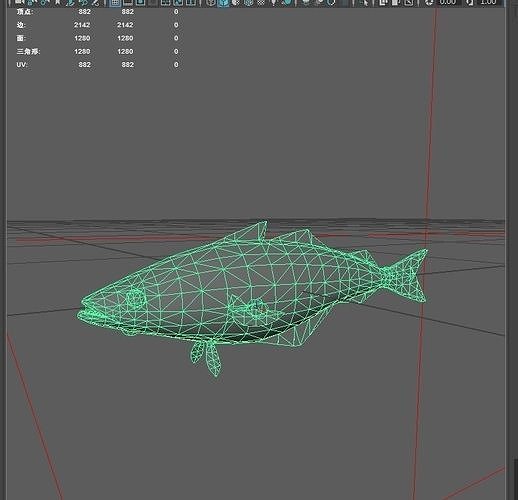Click the fish model's eye near the head
Screen dimensions: 518x500
136,298
